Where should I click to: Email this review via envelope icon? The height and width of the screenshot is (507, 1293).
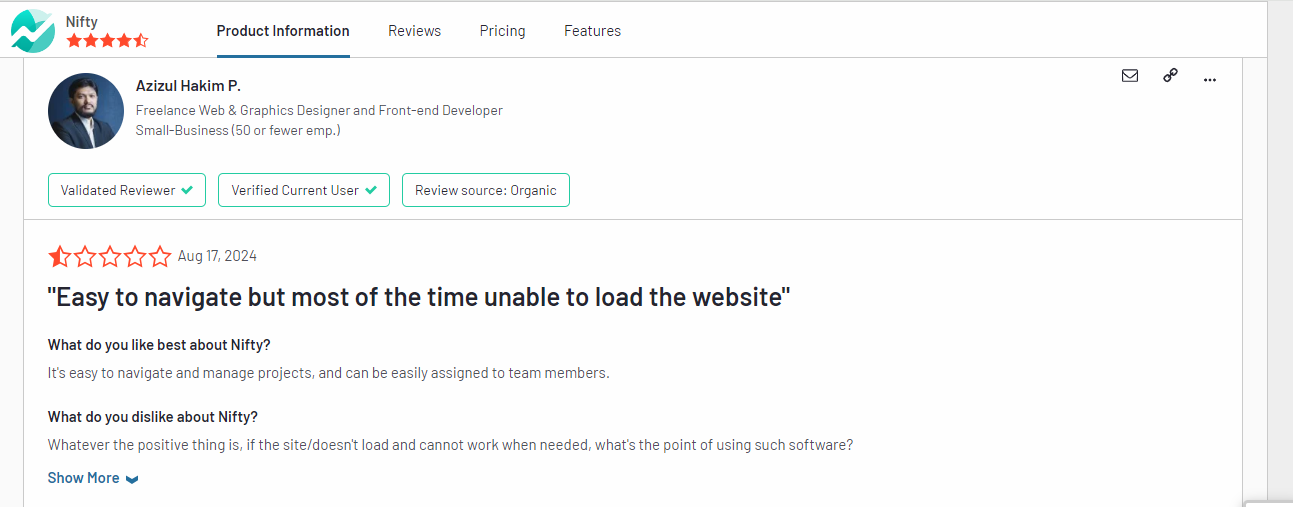tap(1130, 76)
